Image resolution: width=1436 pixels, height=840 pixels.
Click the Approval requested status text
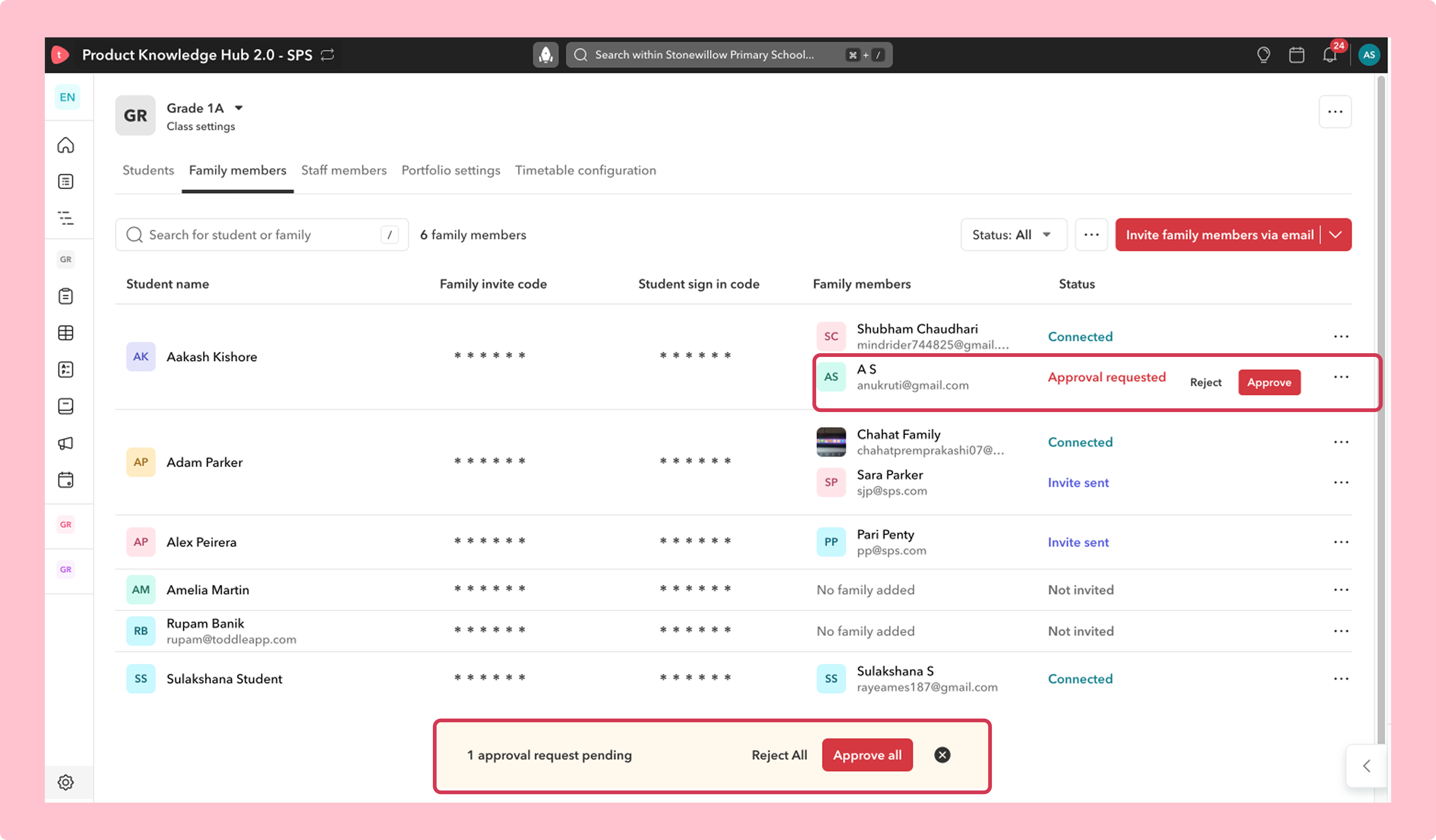(x=1107, y=377)
